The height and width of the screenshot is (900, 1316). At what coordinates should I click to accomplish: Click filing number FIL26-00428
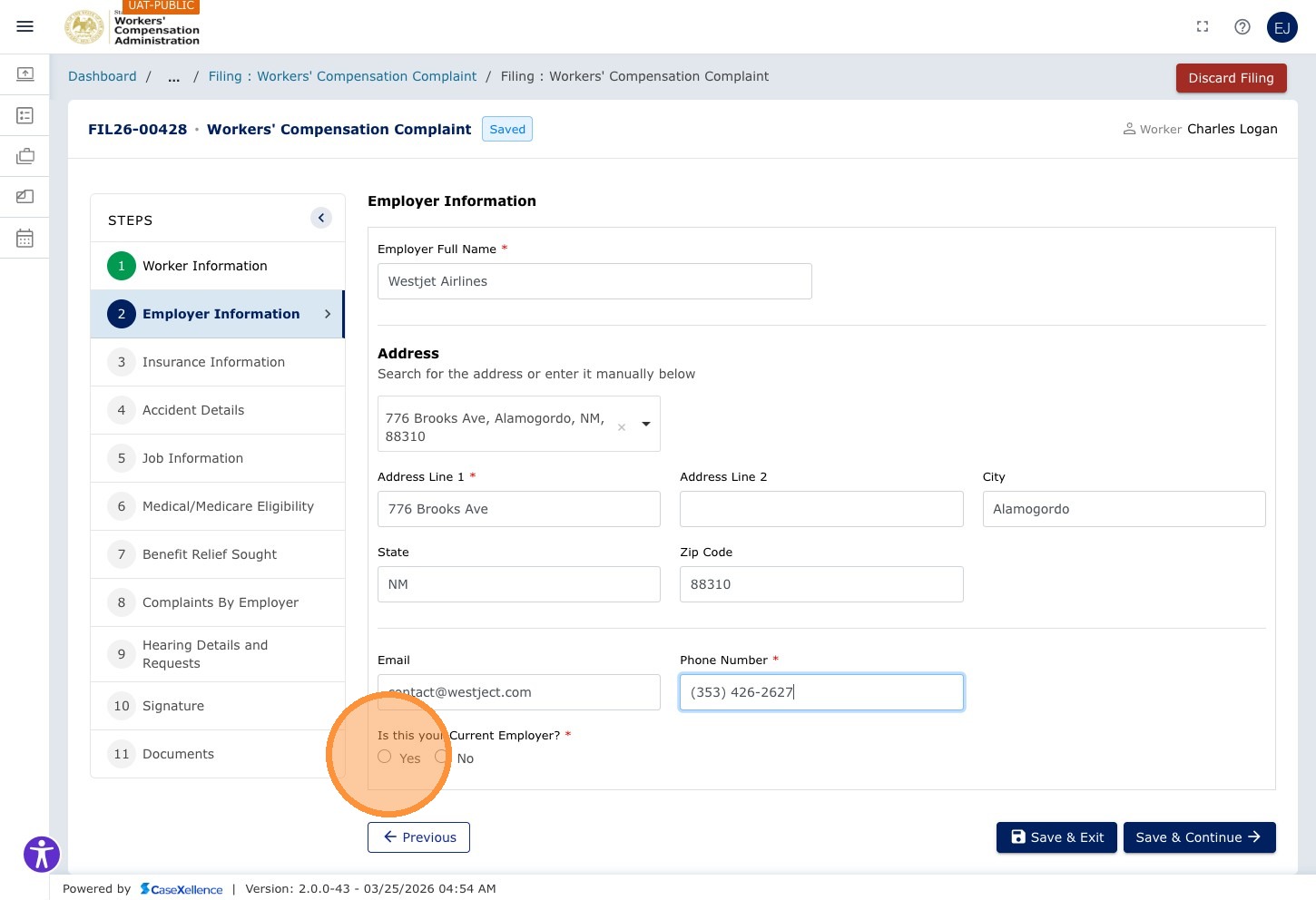(137, 129)
